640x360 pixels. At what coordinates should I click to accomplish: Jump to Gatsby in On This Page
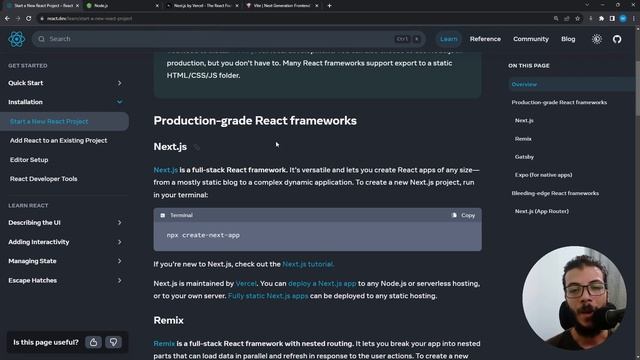[524, 157]
